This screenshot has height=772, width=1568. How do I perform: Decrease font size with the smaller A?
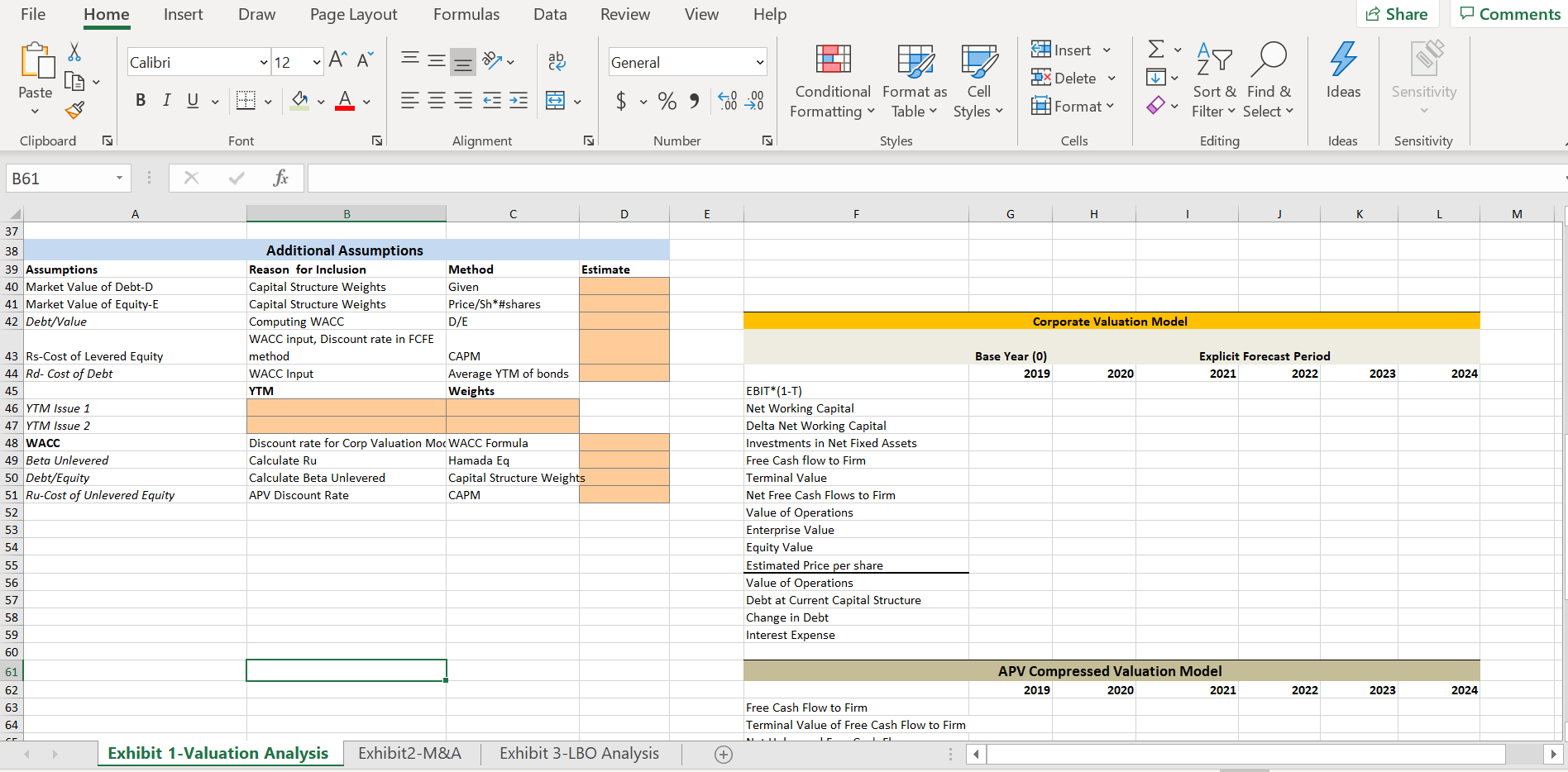click(365, 60)
